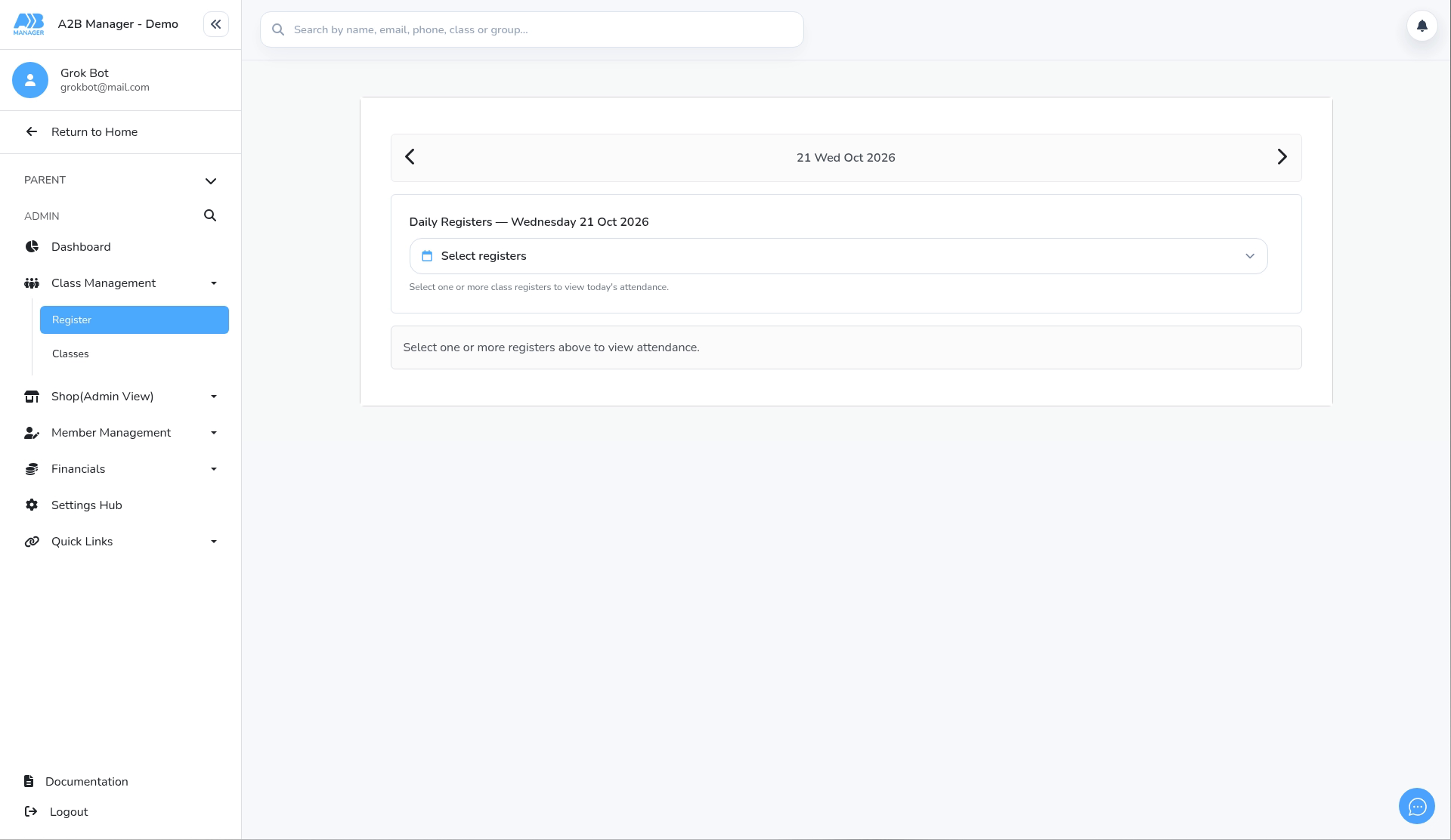Click the Shop(Admin View) label
Screen dimensions: 1451x840
coord(103,397)
